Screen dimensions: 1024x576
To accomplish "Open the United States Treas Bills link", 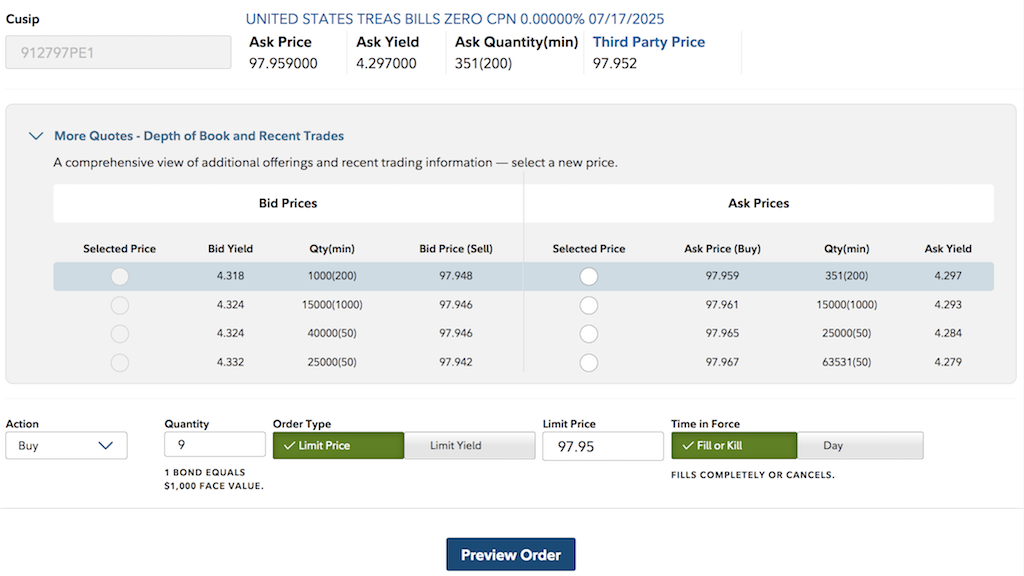I will (454, 19).
